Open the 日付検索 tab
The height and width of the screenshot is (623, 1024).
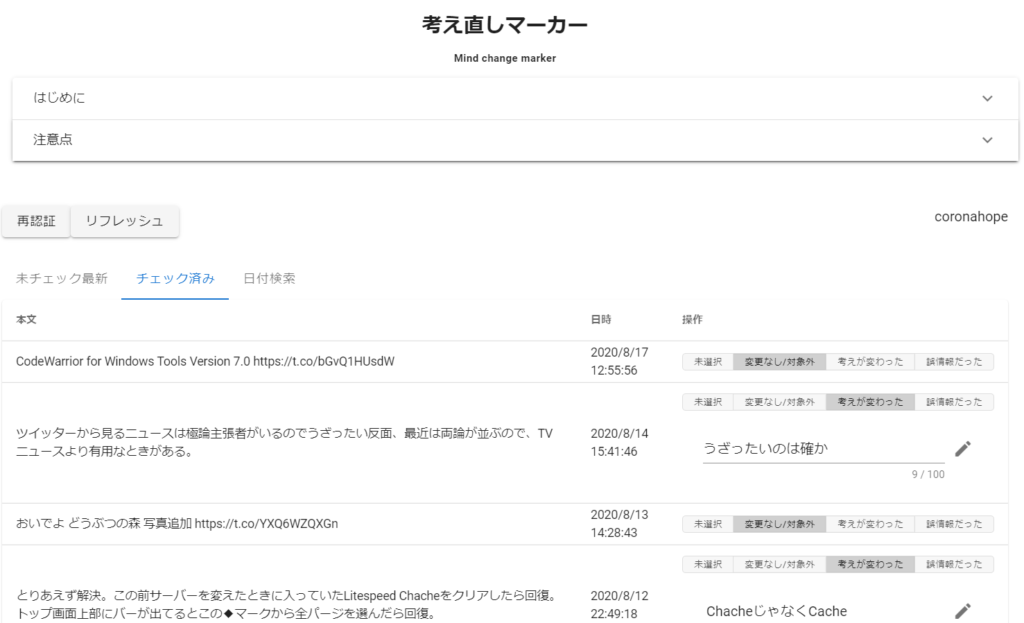click(x=269, y=278)
